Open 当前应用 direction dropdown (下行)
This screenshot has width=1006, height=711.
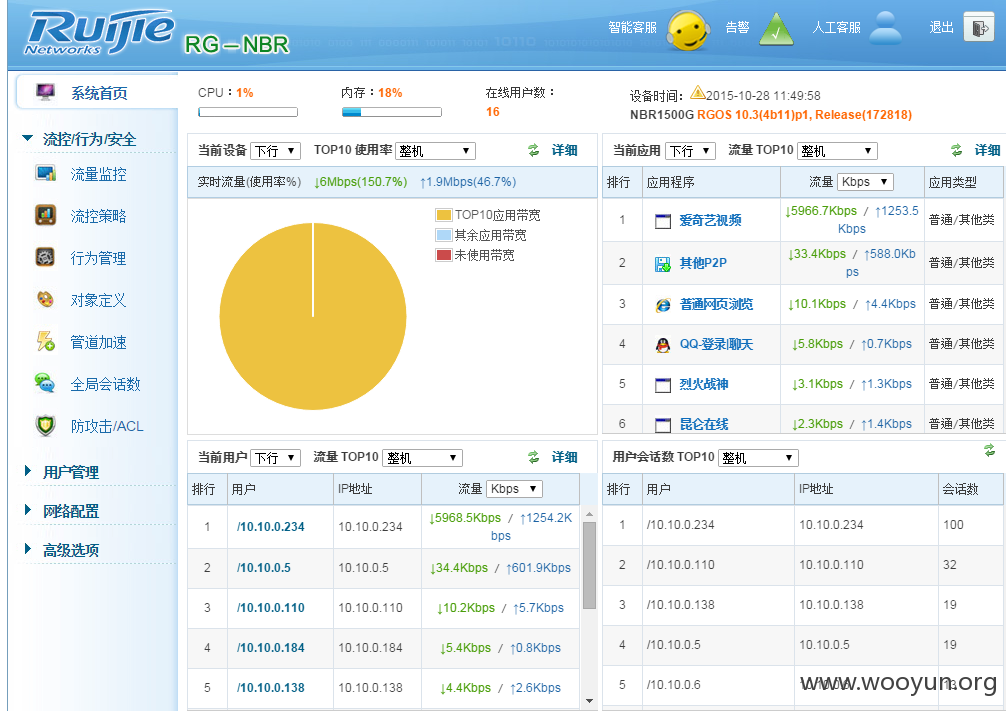(x=690, y=151)
